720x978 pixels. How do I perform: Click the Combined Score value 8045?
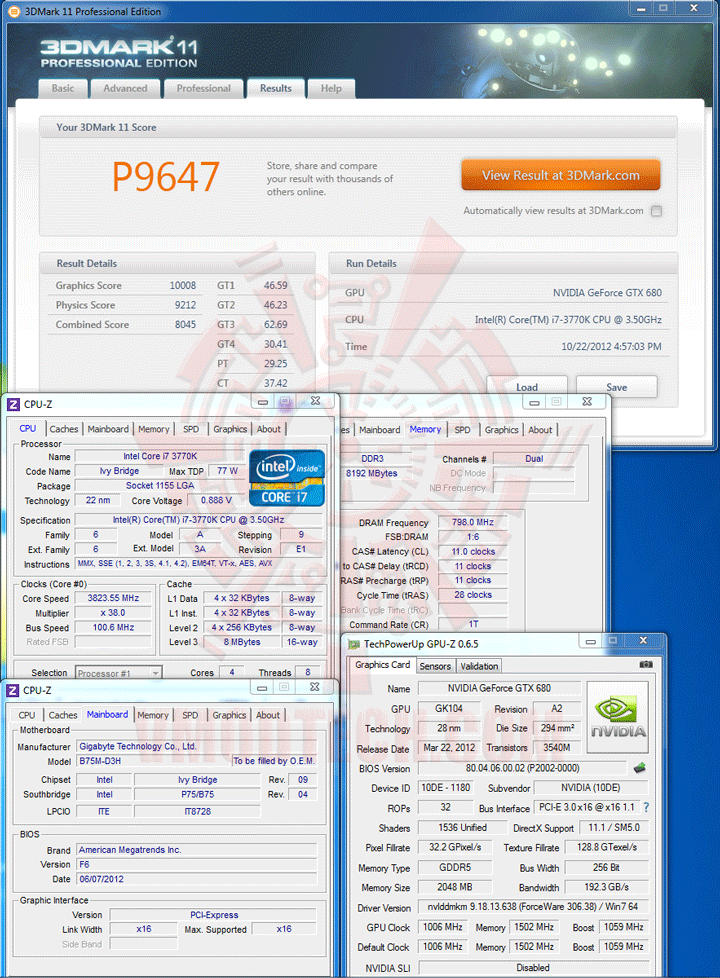[185, 324]
